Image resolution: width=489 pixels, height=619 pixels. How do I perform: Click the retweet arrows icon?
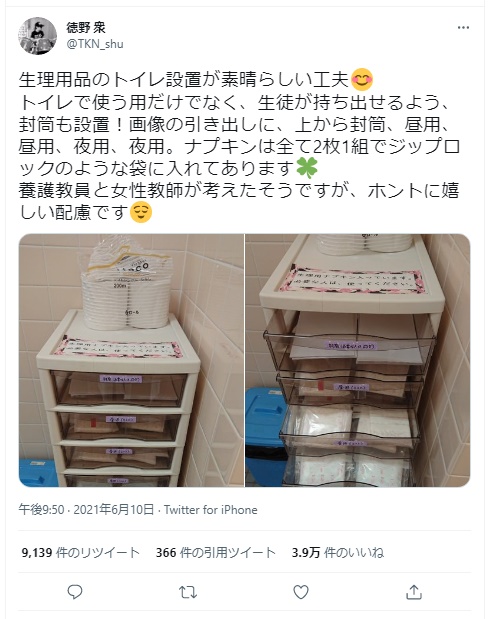[x=188, y=592]
